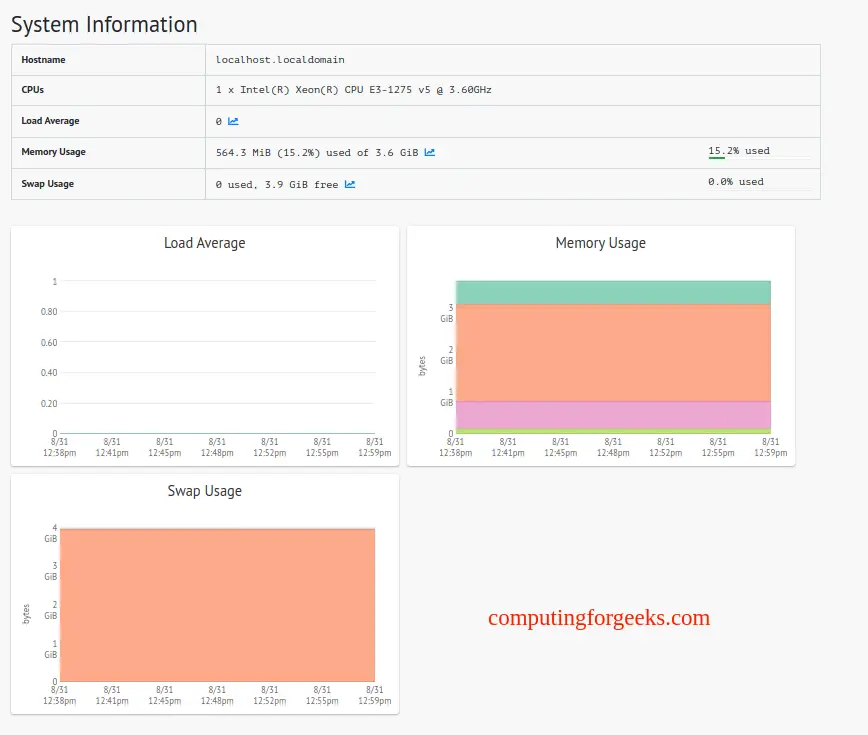
Task: Click the 15.2% used memory bar
Action: coord(759,152)
